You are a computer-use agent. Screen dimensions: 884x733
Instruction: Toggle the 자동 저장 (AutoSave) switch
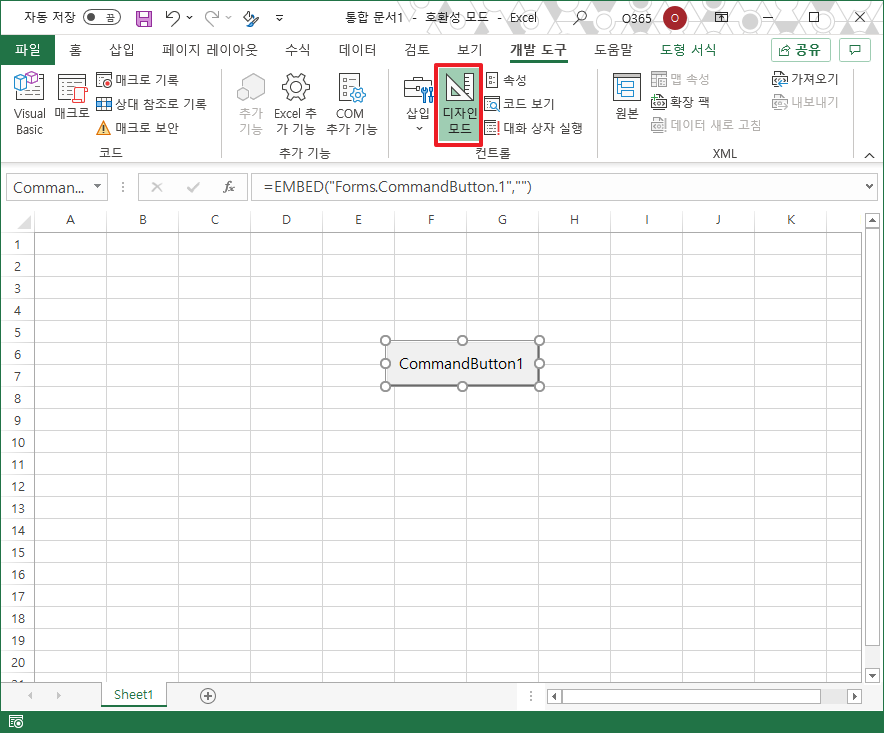[101, 17]
